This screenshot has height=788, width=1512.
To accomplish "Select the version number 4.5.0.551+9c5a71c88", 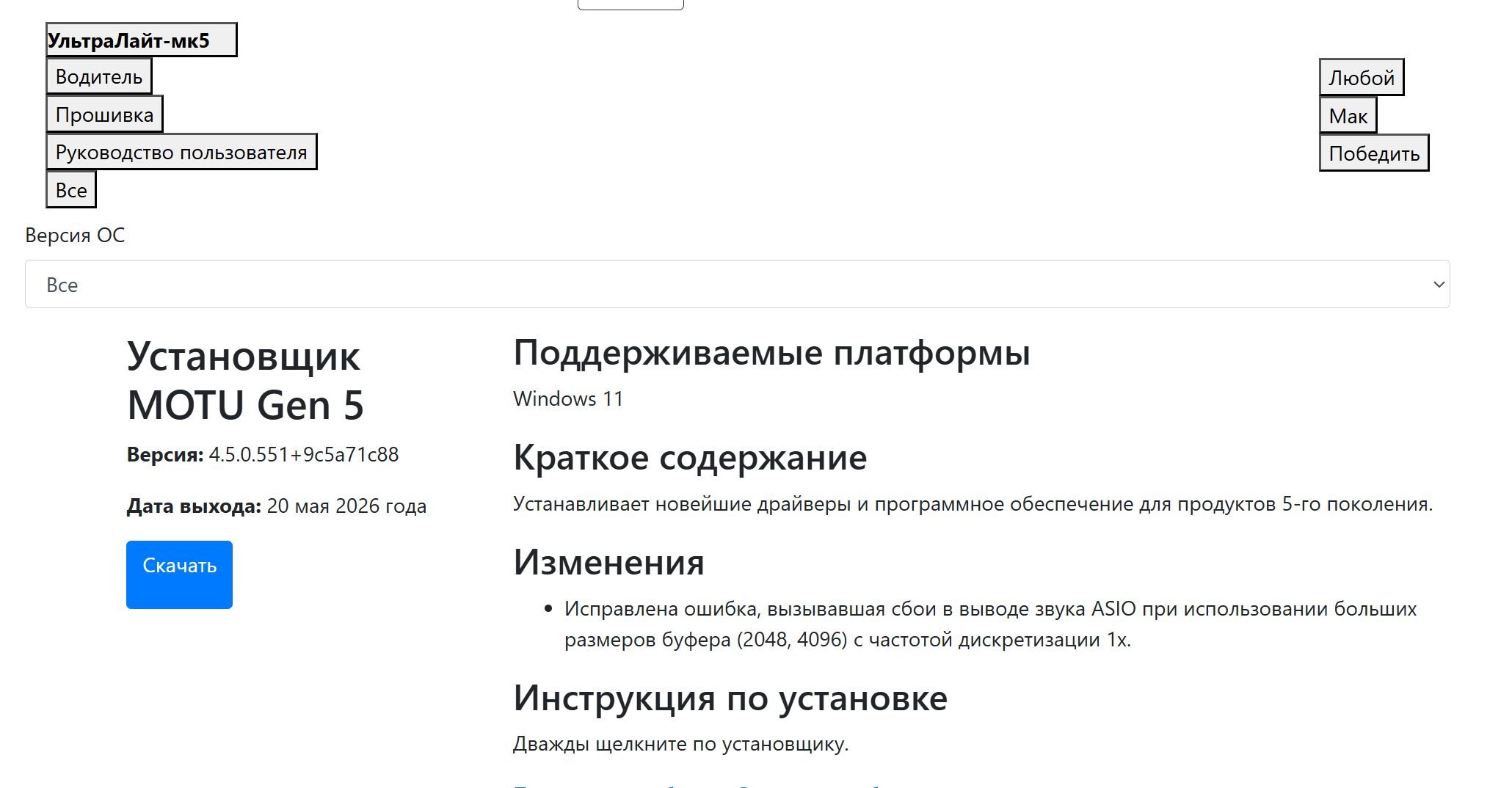I will click(x=304, y=454).
